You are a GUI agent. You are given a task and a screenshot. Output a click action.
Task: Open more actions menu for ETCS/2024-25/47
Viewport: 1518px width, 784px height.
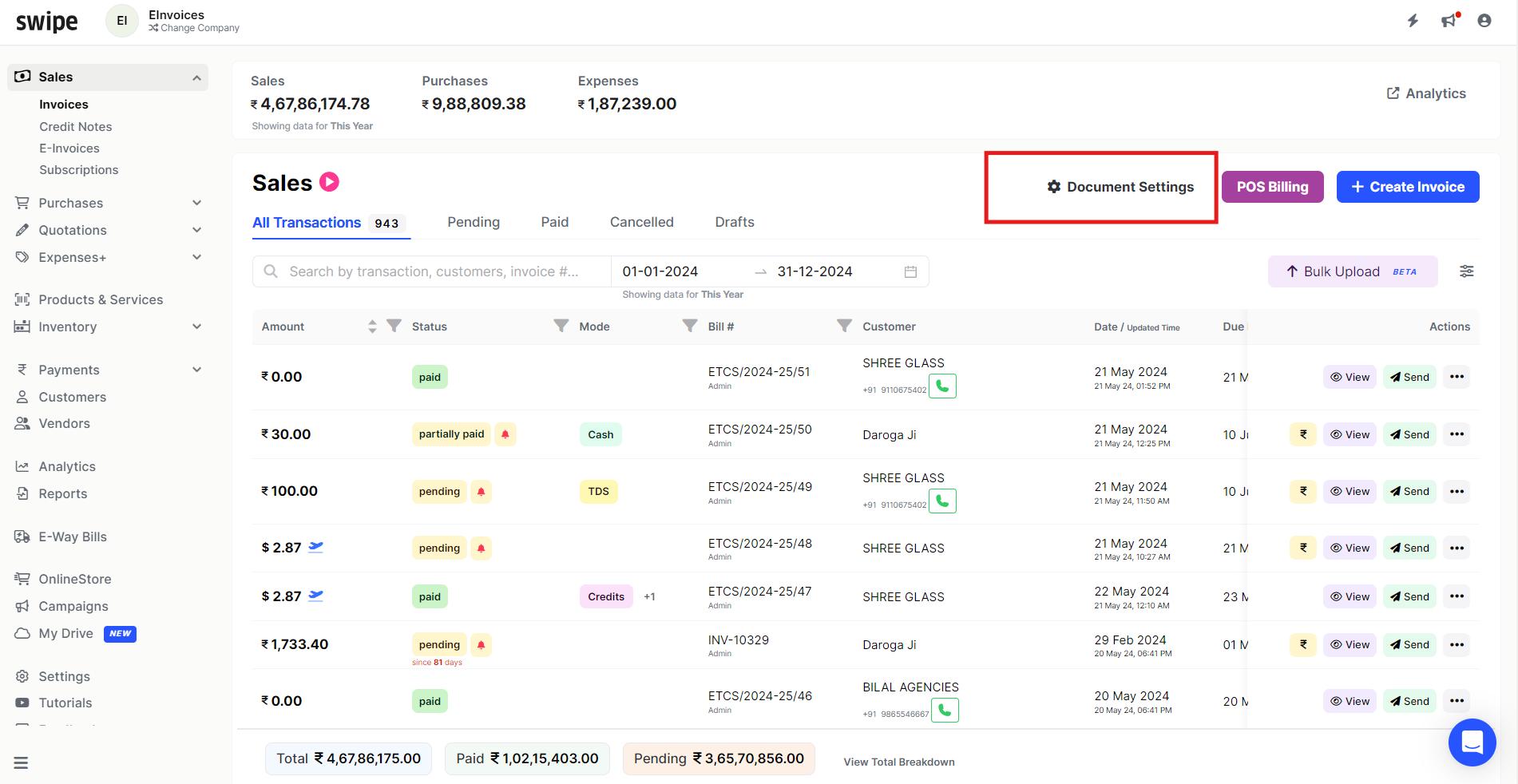1457,596
